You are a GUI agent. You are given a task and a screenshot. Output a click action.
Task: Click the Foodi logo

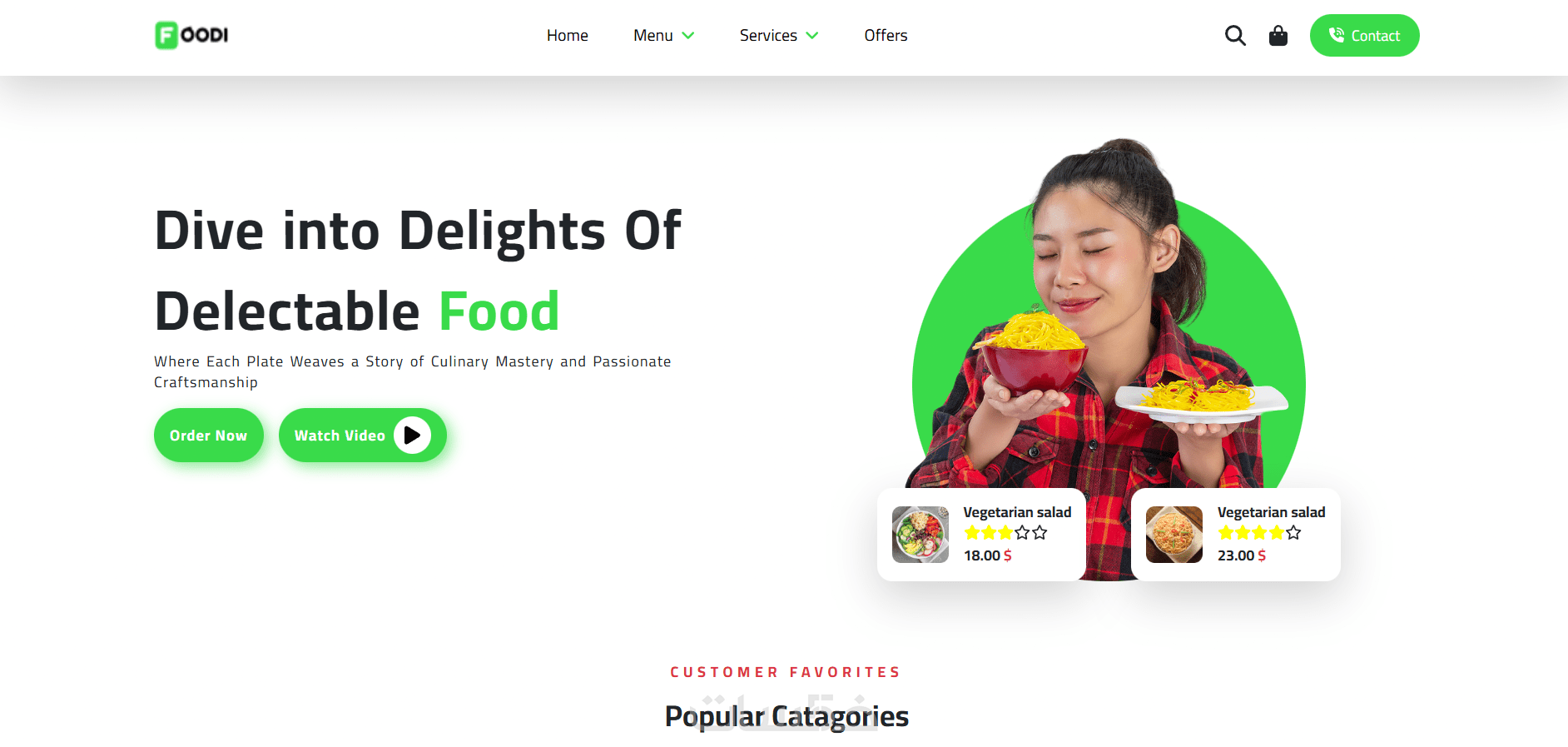(191, 35)
